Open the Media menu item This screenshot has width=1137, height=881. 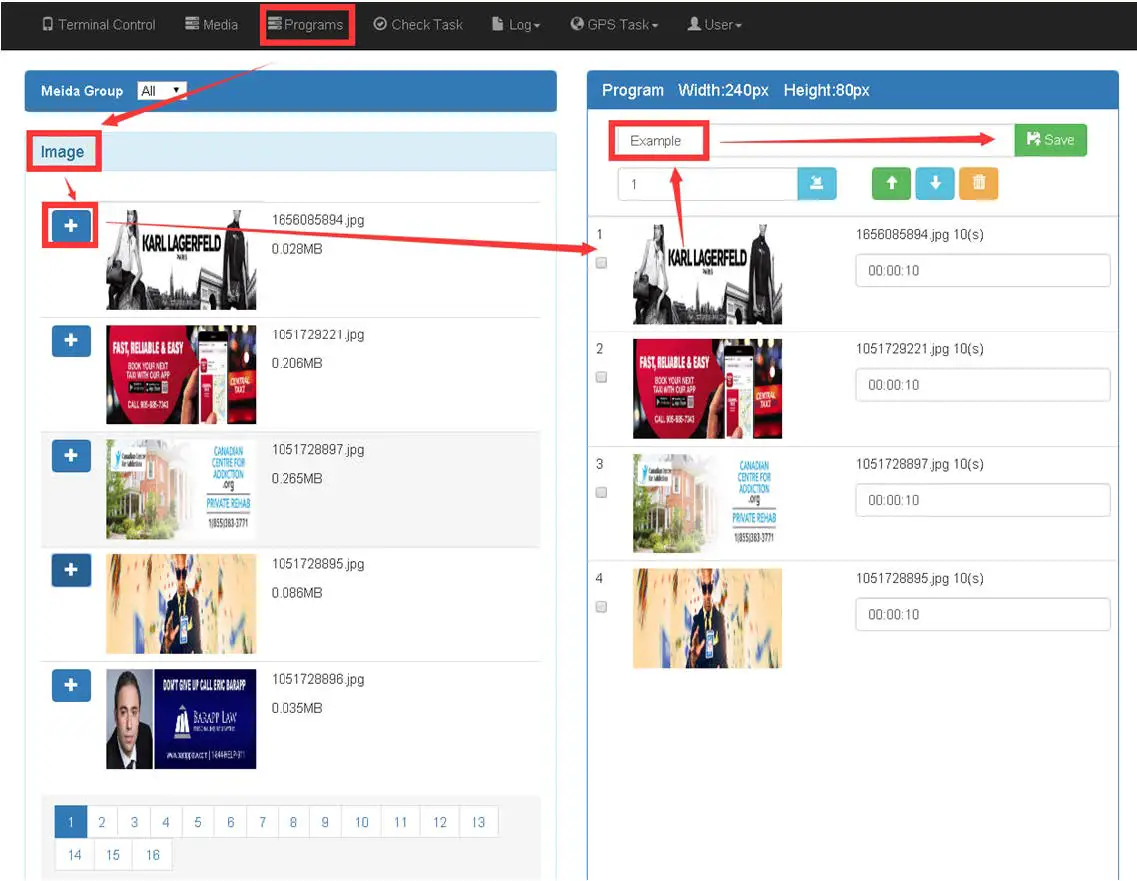pyautogui.click(x=211, y=25)
